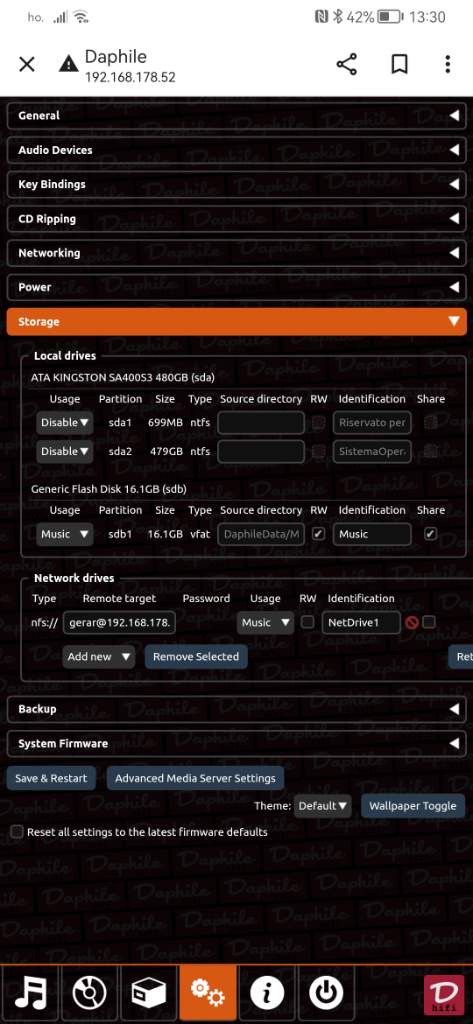Click the red prohibited icon beside NetDrive1

click(x=412, y=623)
